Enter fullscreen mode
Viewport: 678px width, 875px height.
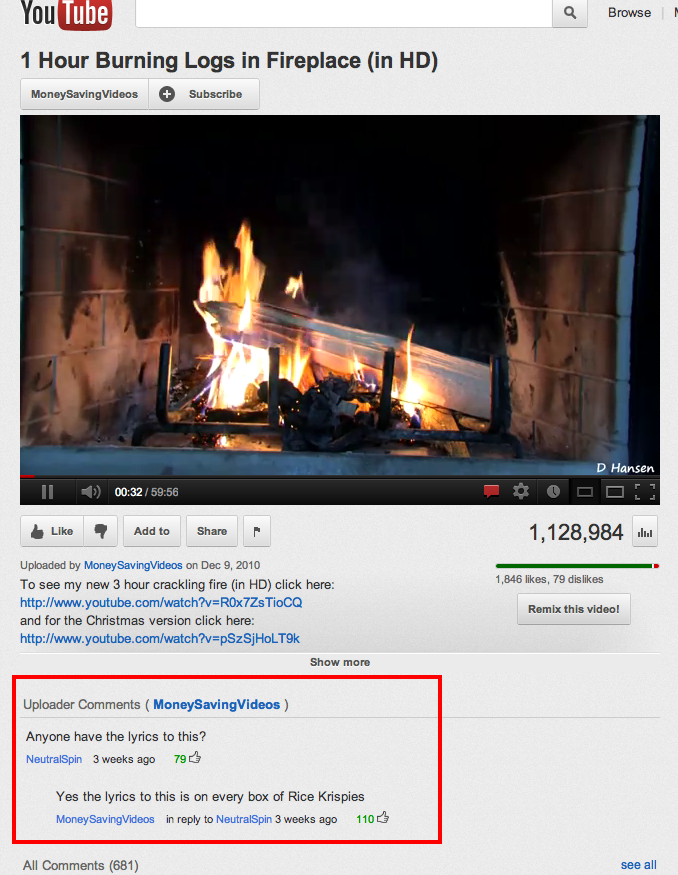pyautogui.click(x=645, y=492)
